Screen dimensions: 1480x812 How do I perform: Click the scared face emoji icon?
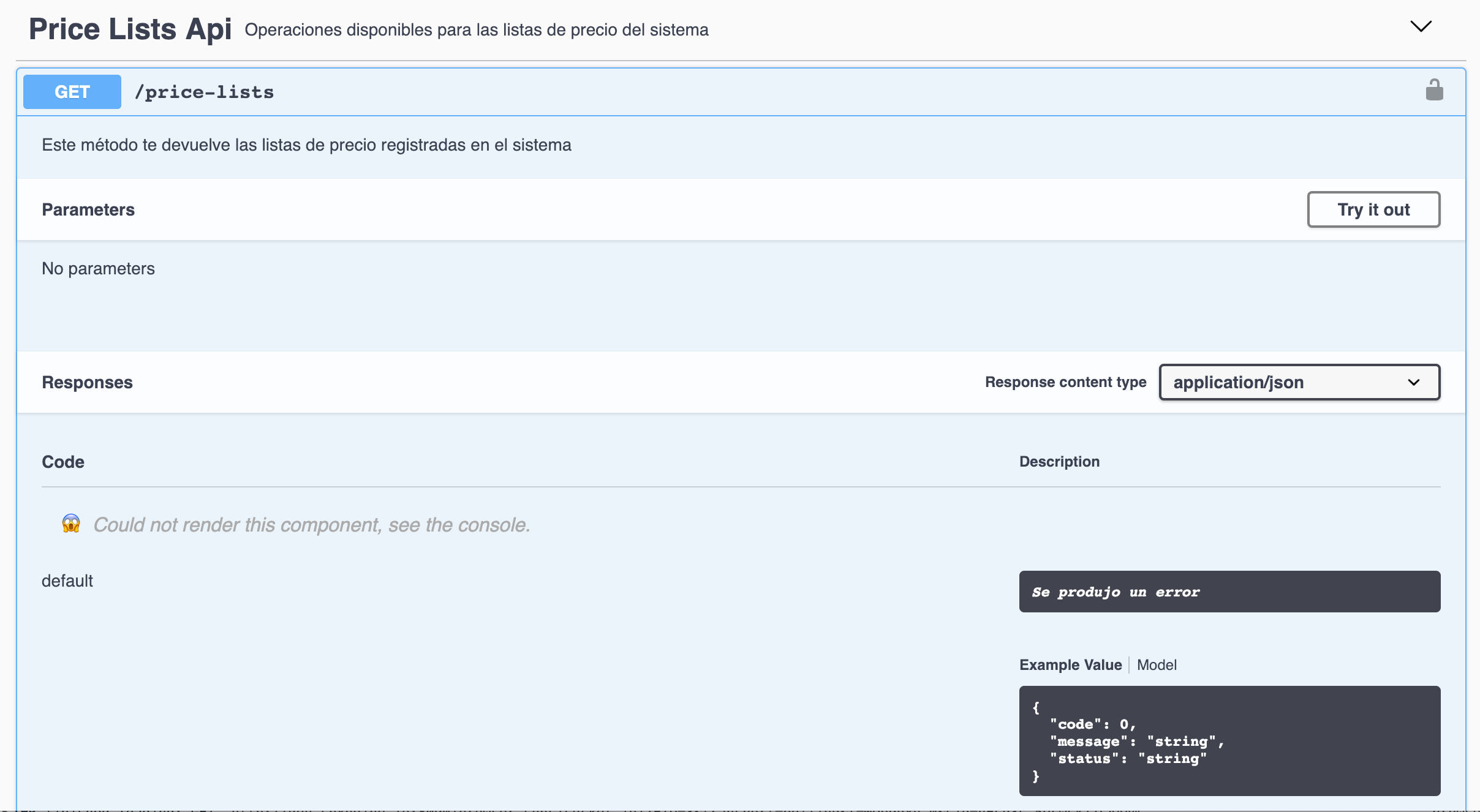(x=71, y=524)
